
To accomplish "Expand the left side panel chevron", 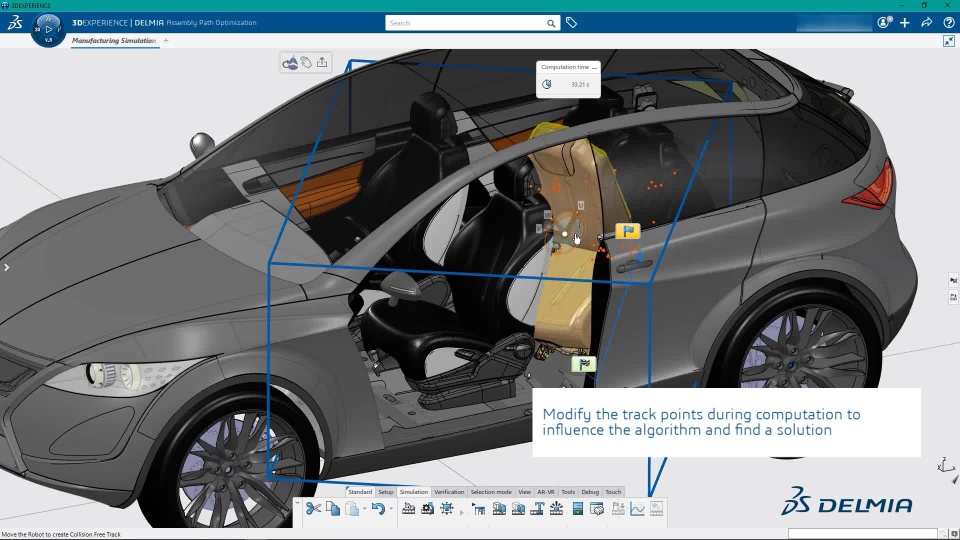I will pyautogui.click(x=6, y=268).
